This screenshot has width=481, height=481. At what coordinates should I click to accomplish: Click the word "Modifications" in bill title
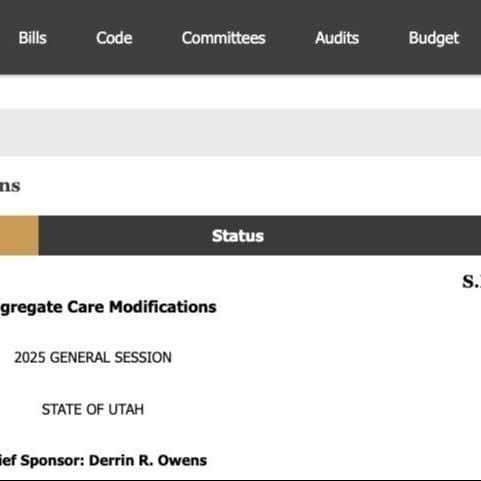point(163,307)
